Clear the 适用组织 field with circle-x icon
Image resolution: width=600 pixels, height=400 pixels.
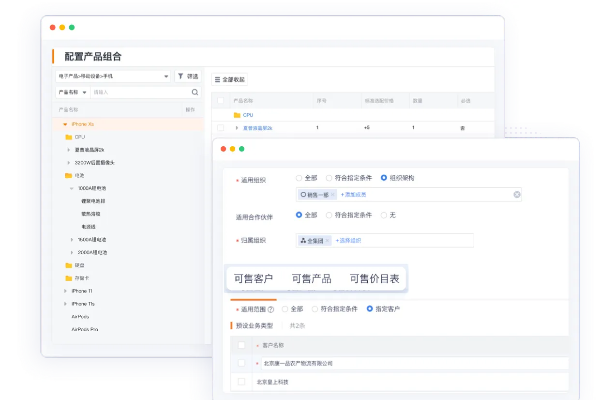(517, 194)
